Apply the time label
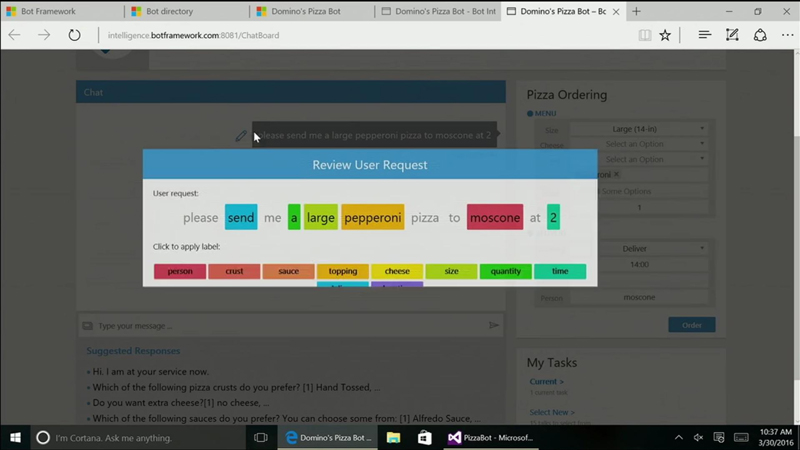800x450 pixels. point(560,271)
